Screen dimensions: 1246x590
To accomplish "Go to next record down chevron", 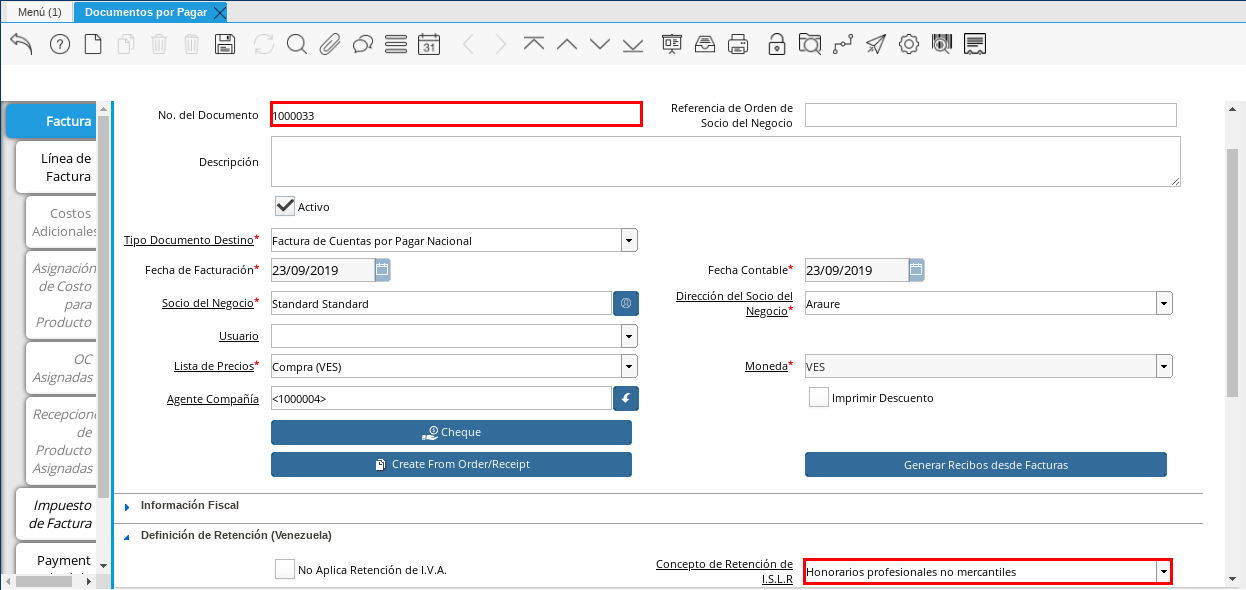I will [x=600, y=44].
